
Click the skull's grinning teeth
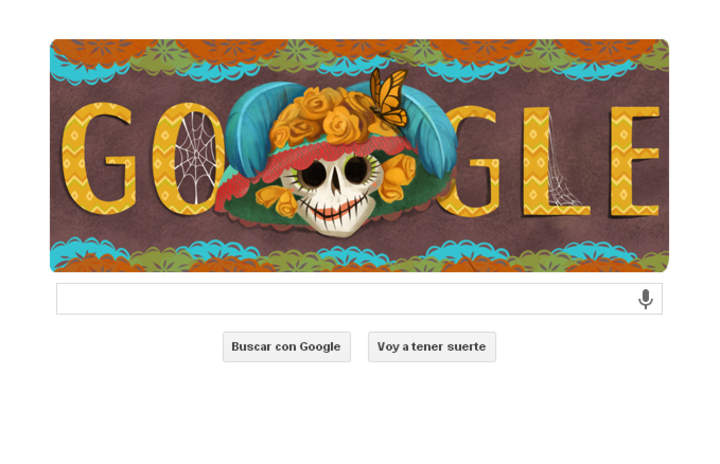pos(333,211)
